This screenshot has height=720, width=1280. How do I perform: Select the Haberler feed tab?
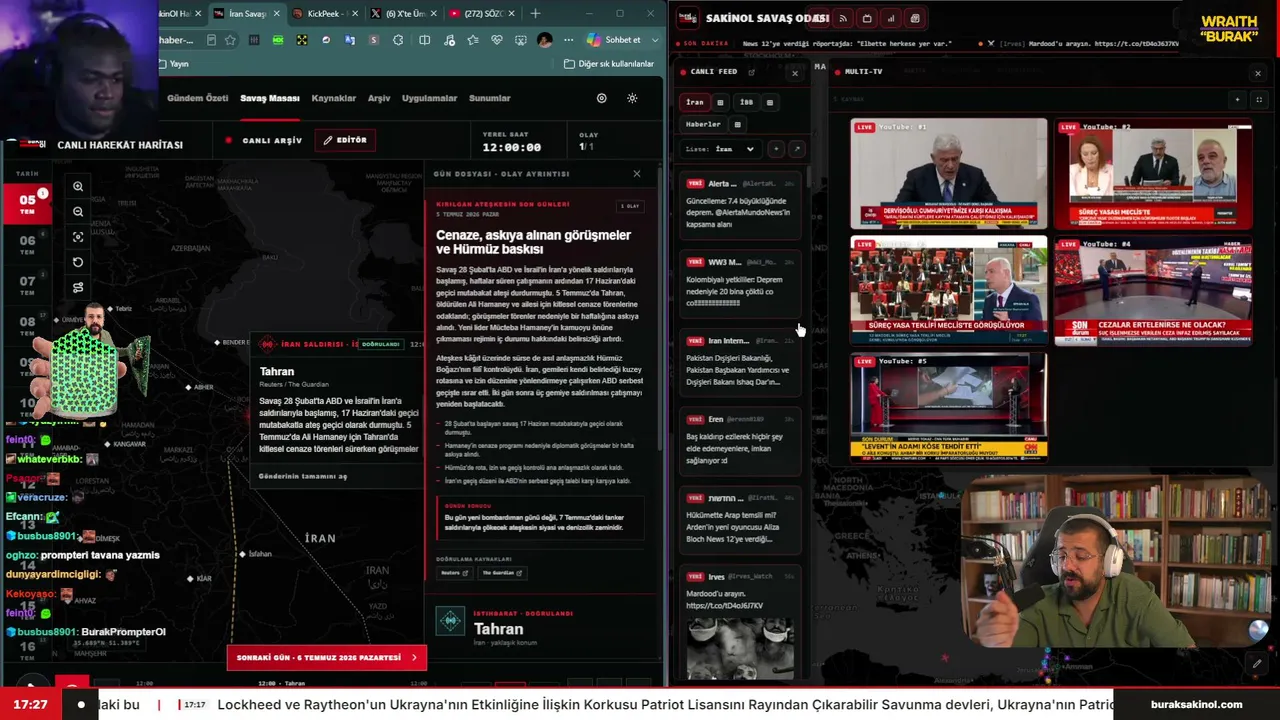703,124
